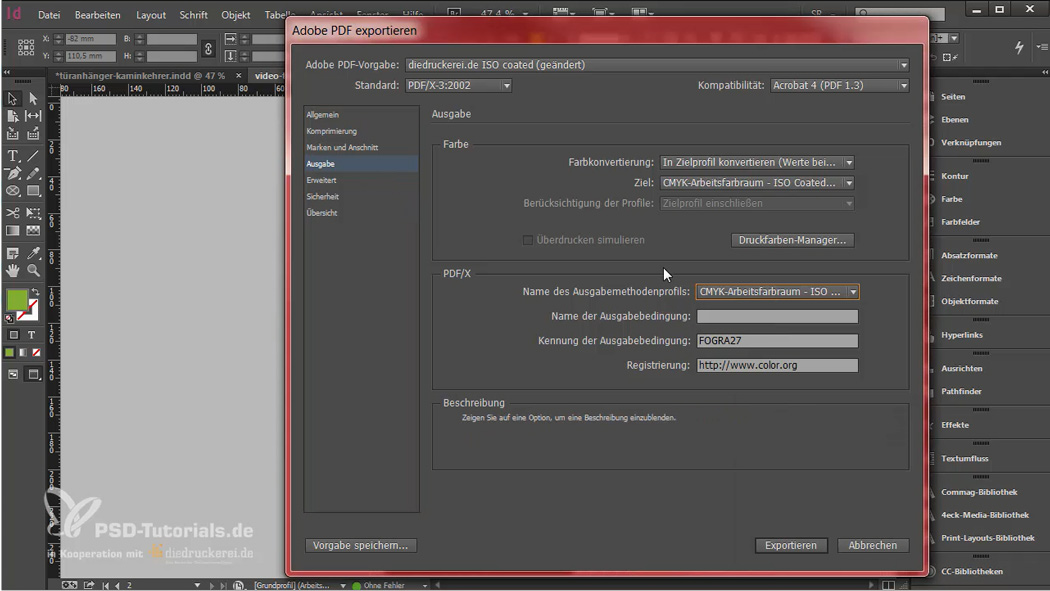This screenshot has width=1050, height=591.
Task: Open the page number dropdown in status bar
Action: coord(197,585)
